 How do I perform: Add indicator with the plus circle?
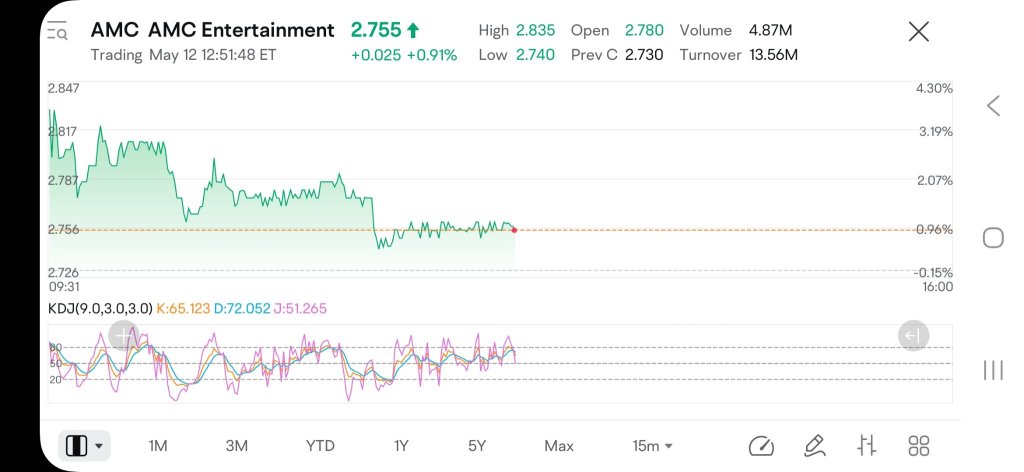[123, 336]
